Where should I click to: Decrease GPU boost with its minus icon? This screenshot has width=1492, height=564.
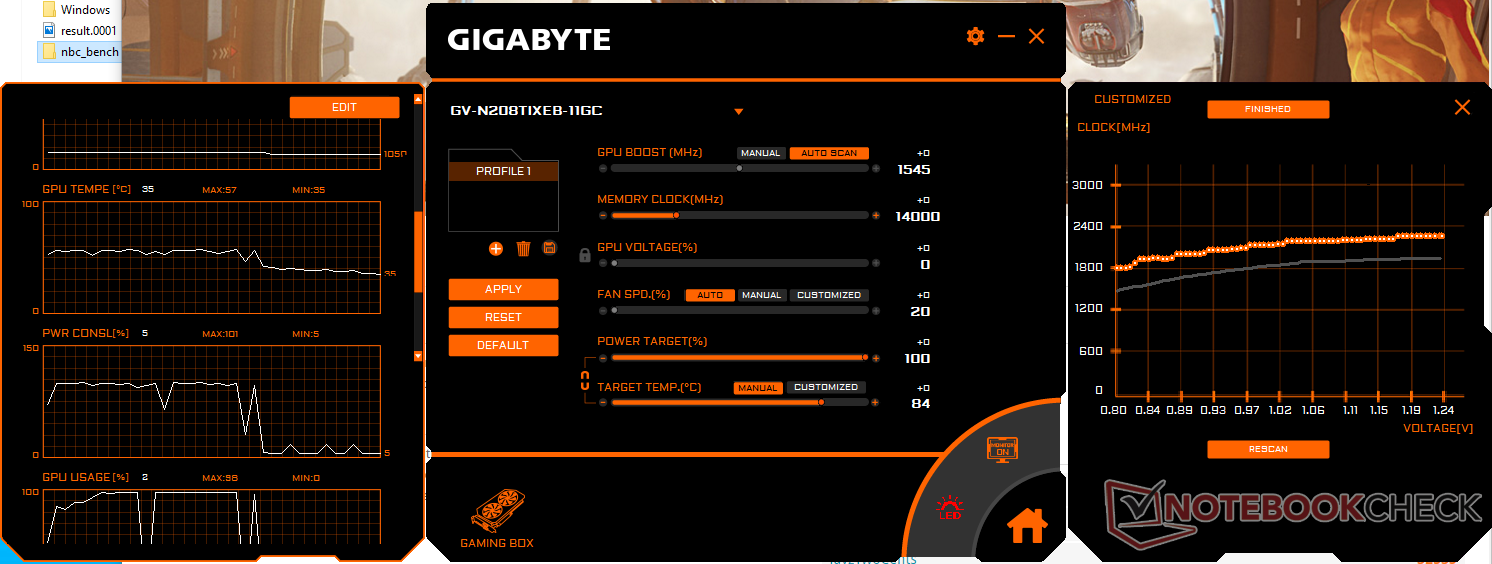coord(602,169)
